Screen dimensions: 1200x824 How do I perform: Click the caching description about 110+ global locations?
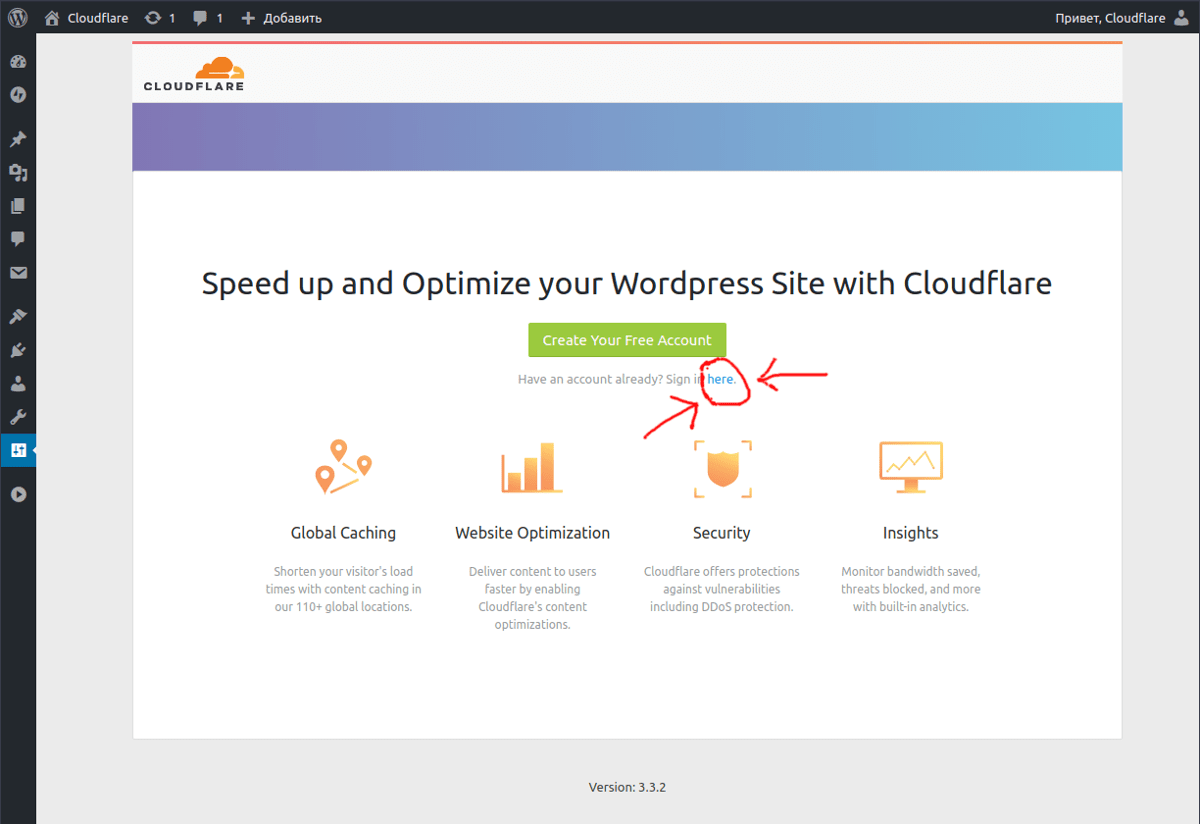coord(343,589)
